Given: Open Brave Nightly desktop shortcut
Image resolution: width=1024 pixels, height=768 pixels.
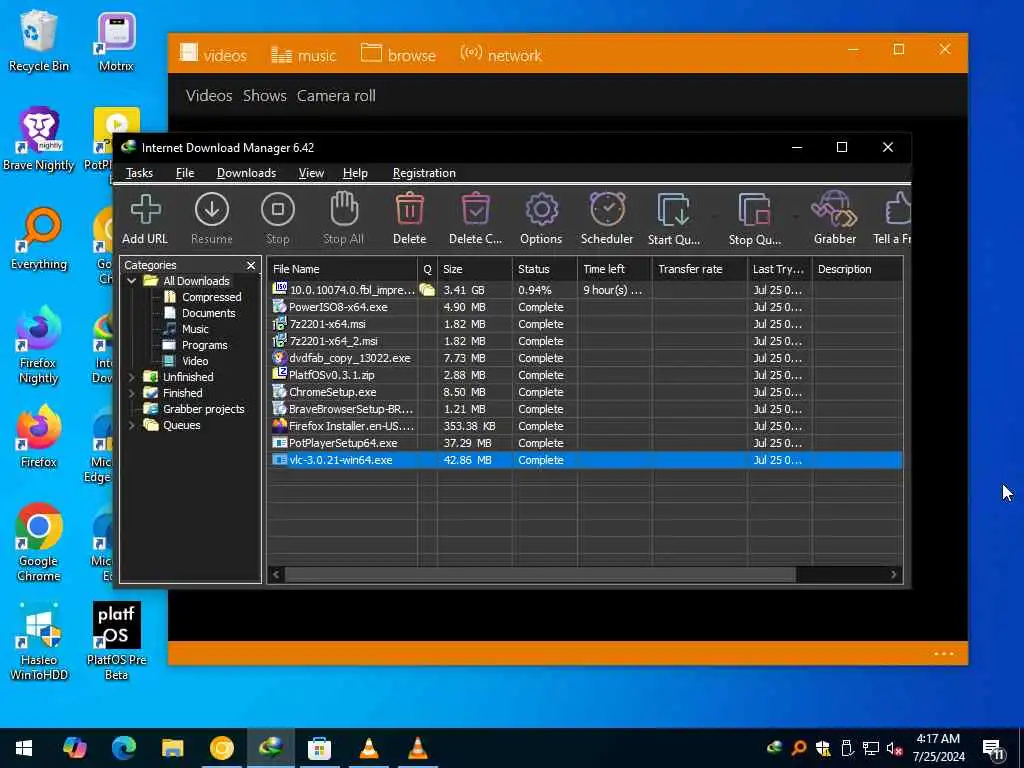Looking at the screenshot, I should 38,140.
